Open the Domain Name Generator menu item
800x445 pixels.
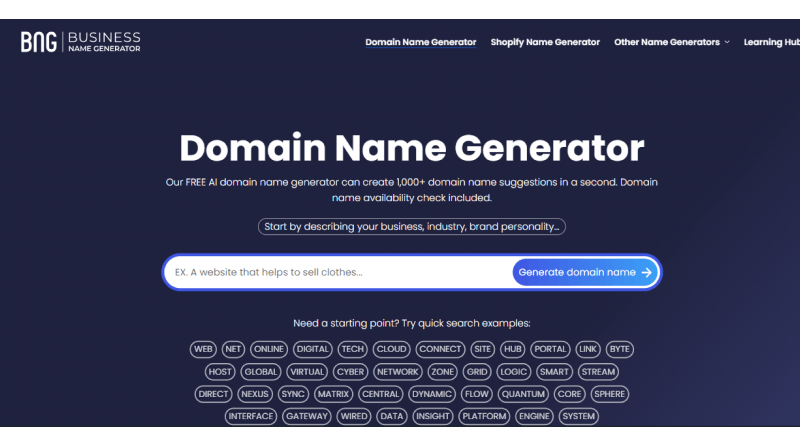point(420,42)
